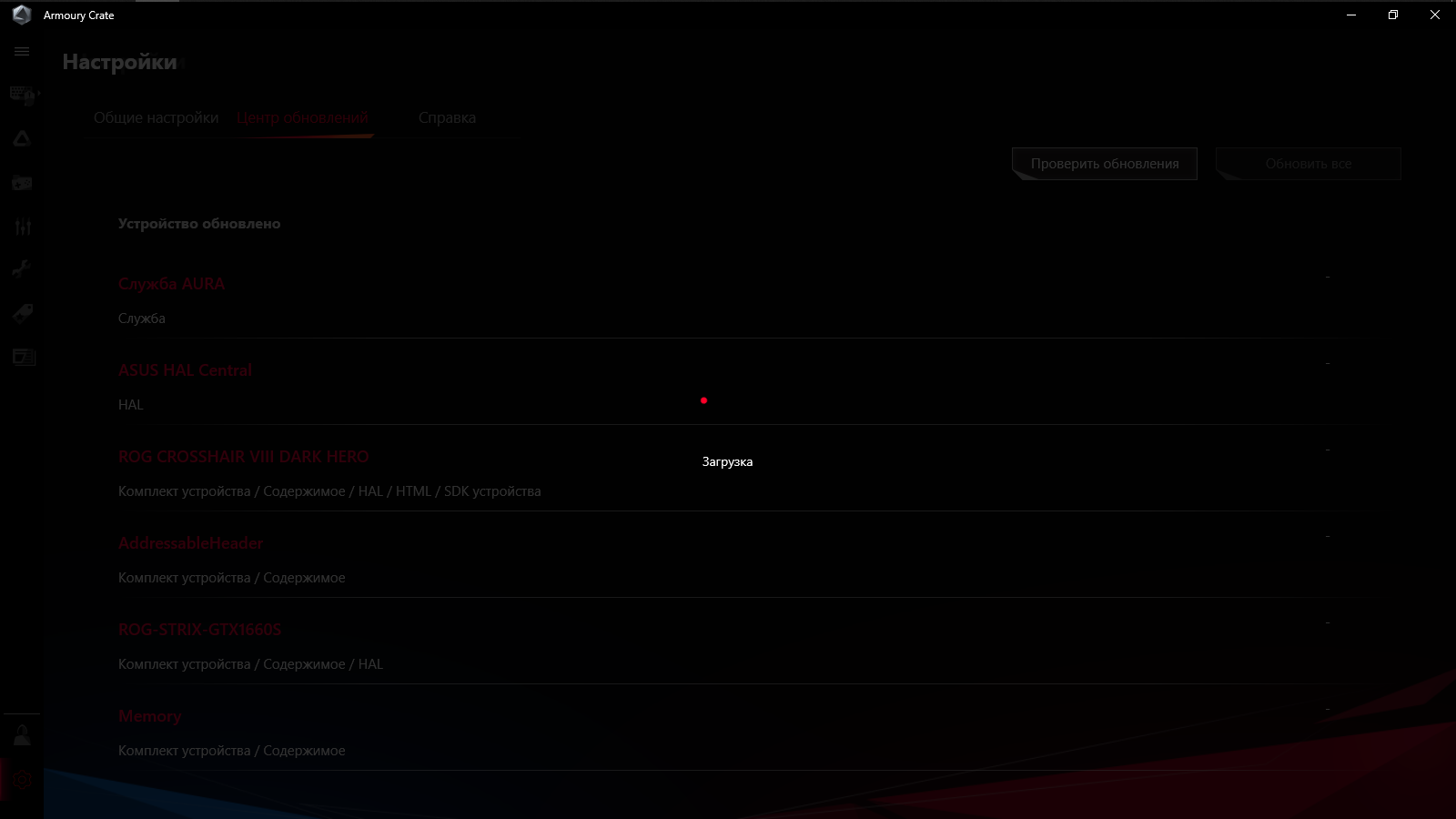Click the 'Комплект устройства / Содержимое / HAL / HTML / SDK устройства' description
This screenshot has height=819, width=1456.
coord(329,491)
